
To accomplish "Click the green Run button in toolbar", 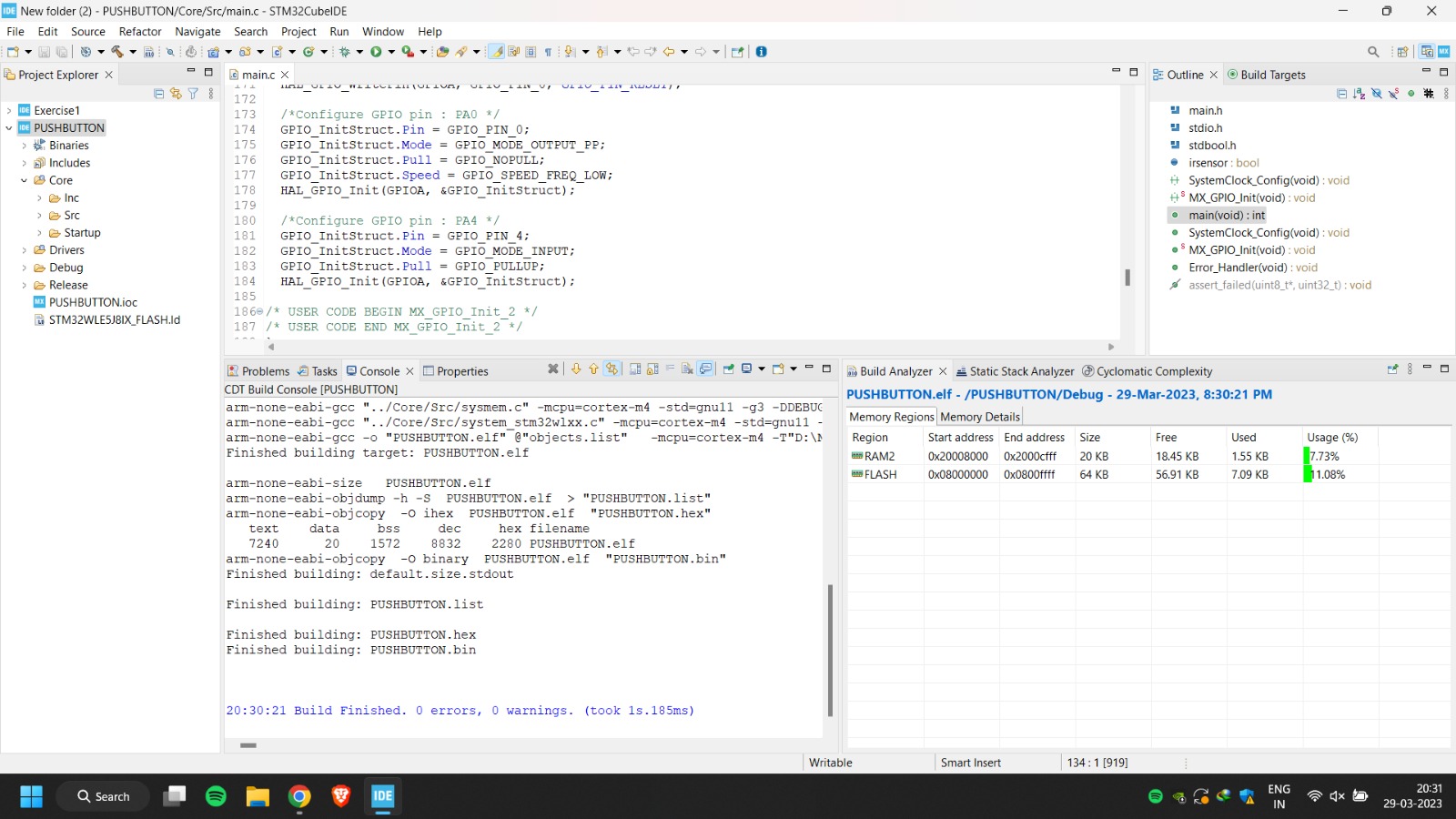I will coord(376,52).
